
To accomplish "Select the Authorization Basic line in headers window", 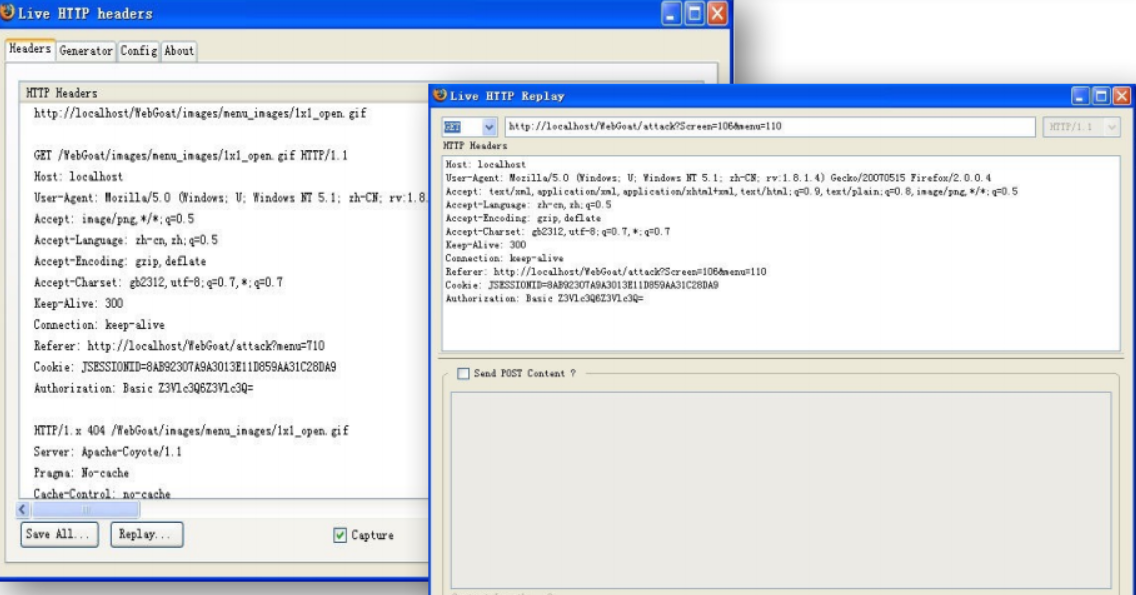I will [x=143, y=388].
